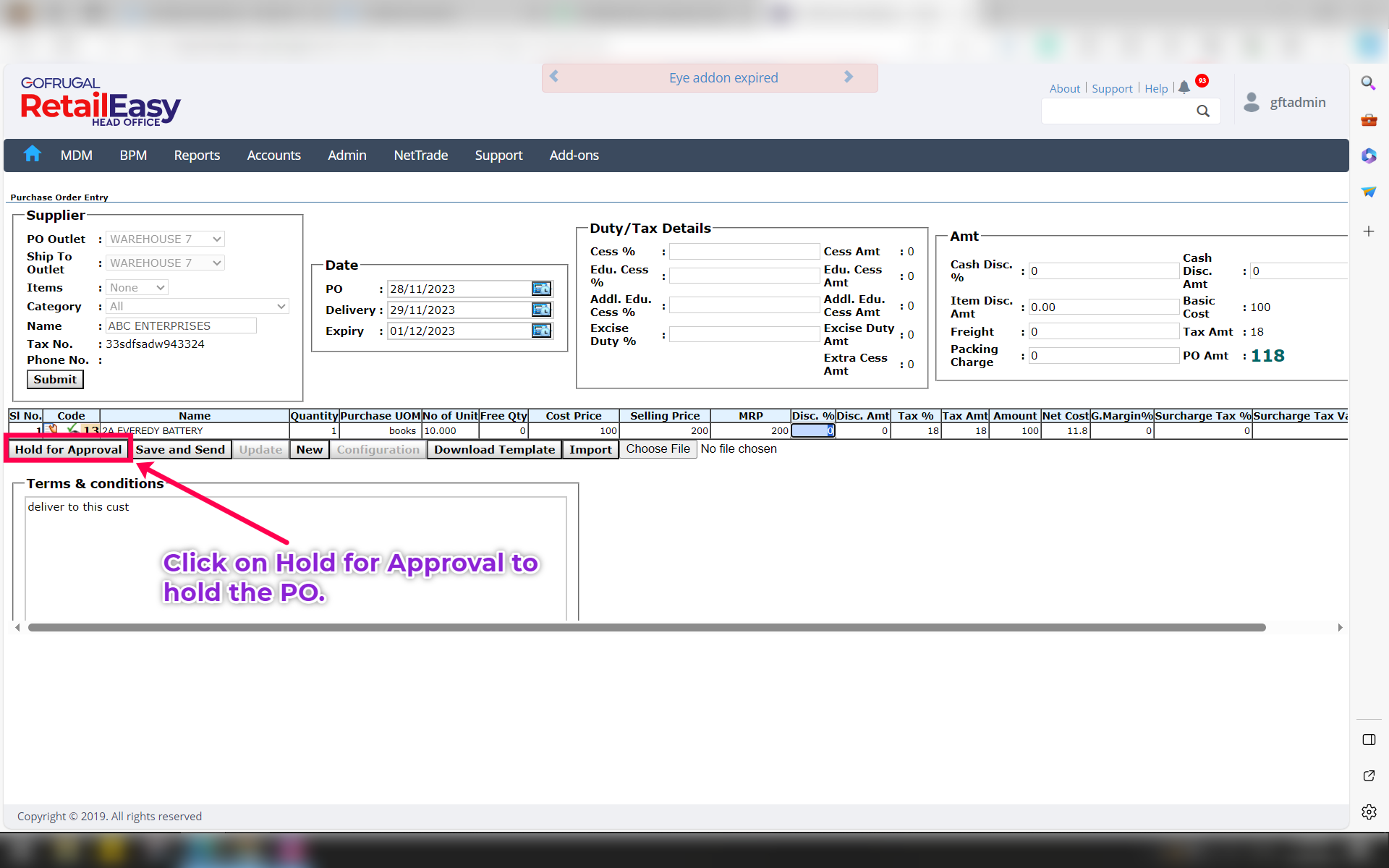Open the PO date calendar picker
This screenshot has width=1389, height=868.
coord(541,289)
